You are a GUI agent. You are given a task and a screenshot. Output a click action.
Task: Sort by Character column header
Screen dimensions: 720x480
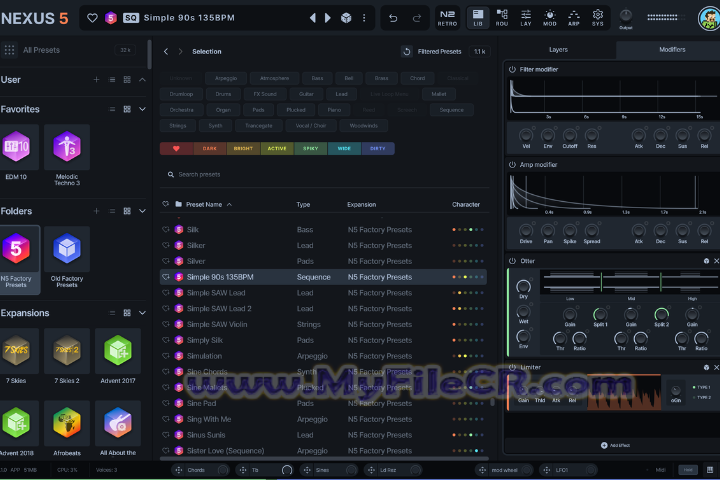(466, 204)
